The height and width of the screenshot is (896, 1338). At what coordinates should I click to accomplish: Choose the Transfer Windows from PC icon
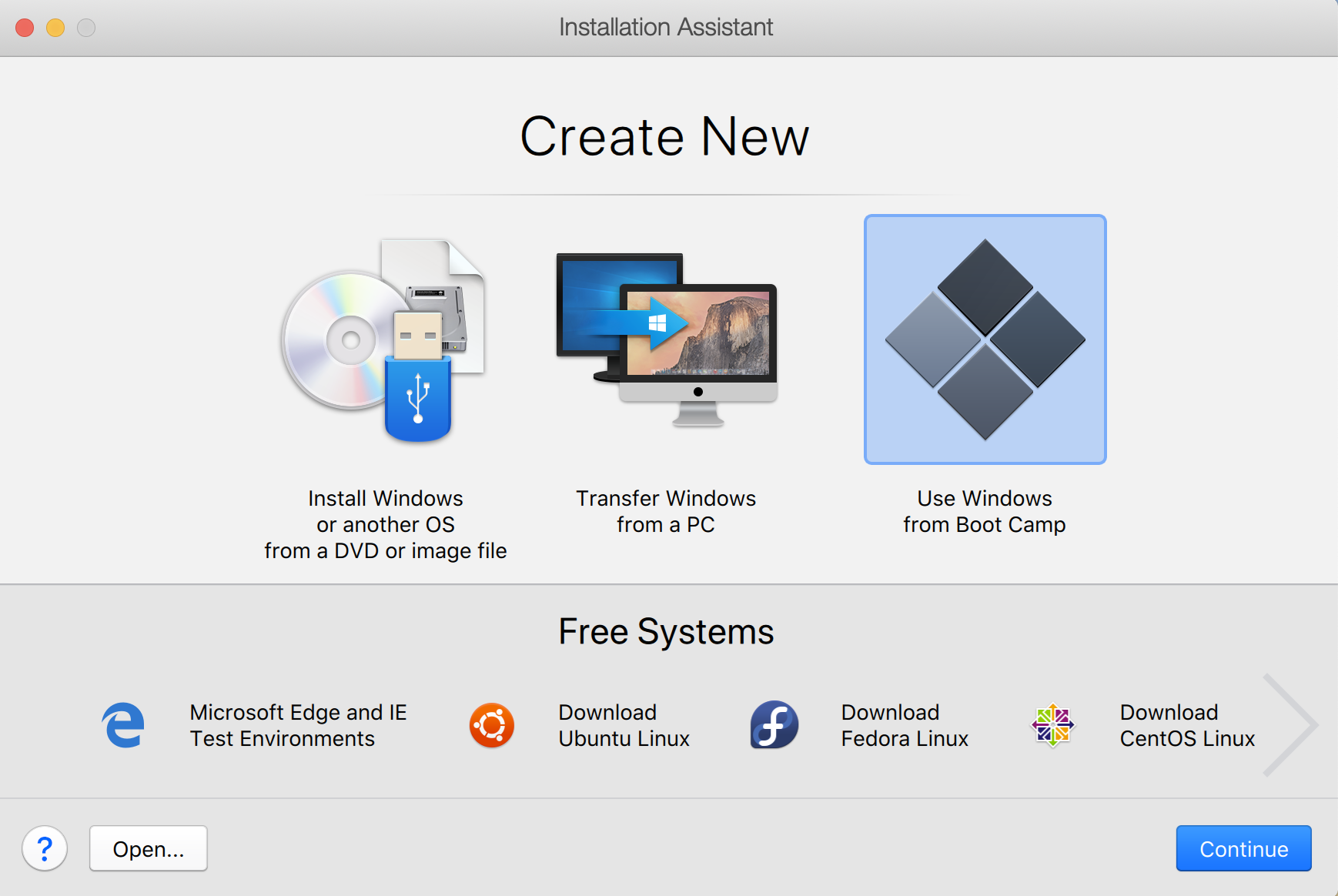click(667, 339)
